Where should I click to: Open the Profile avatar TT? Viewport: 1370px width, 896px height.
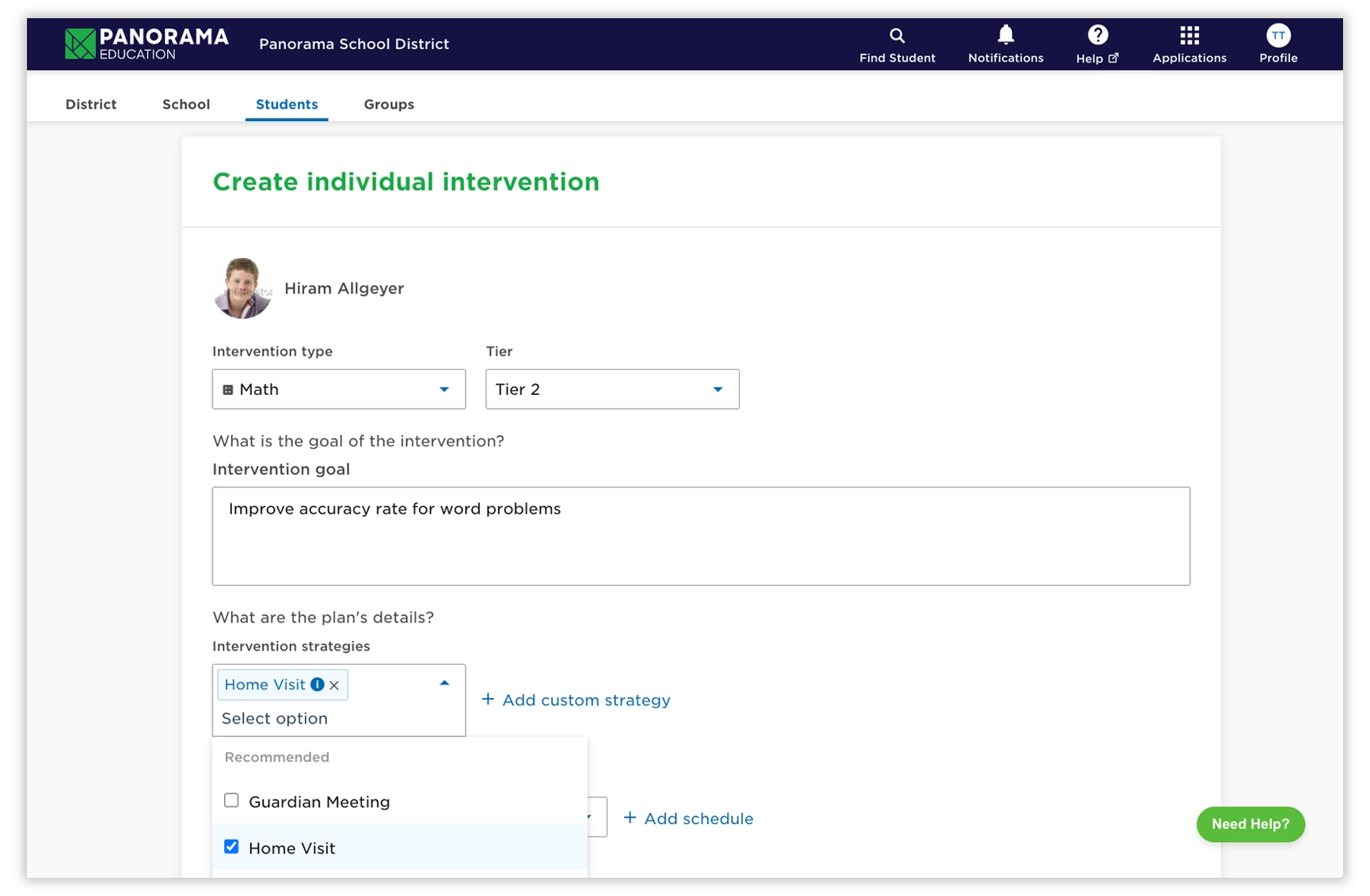click(1278, 36)
